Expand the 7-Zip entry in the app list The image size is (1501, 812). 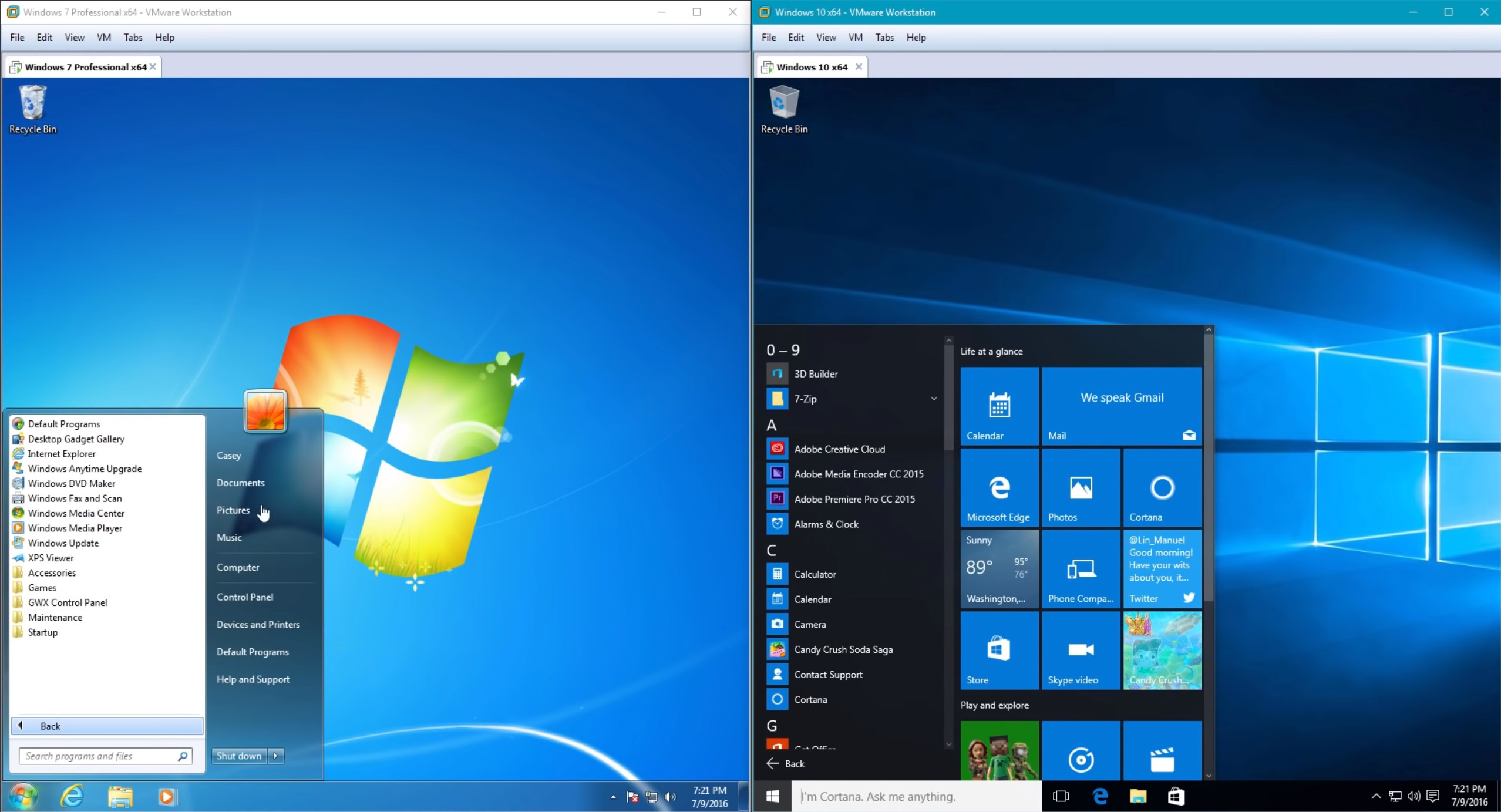tap(933, 398)
